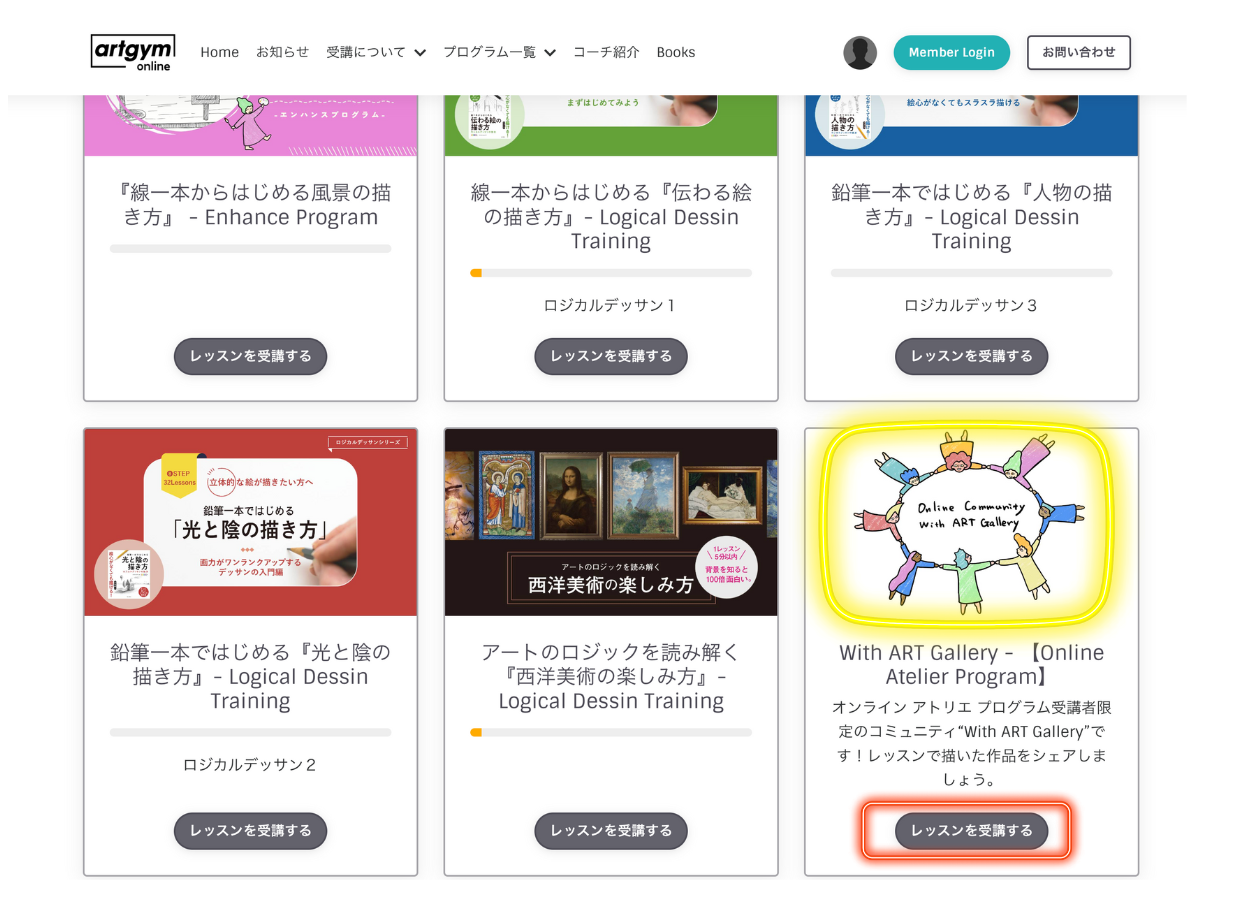The image size is (1248, 900).
Task: Go to the Home menu item
Action: (219, 53)
